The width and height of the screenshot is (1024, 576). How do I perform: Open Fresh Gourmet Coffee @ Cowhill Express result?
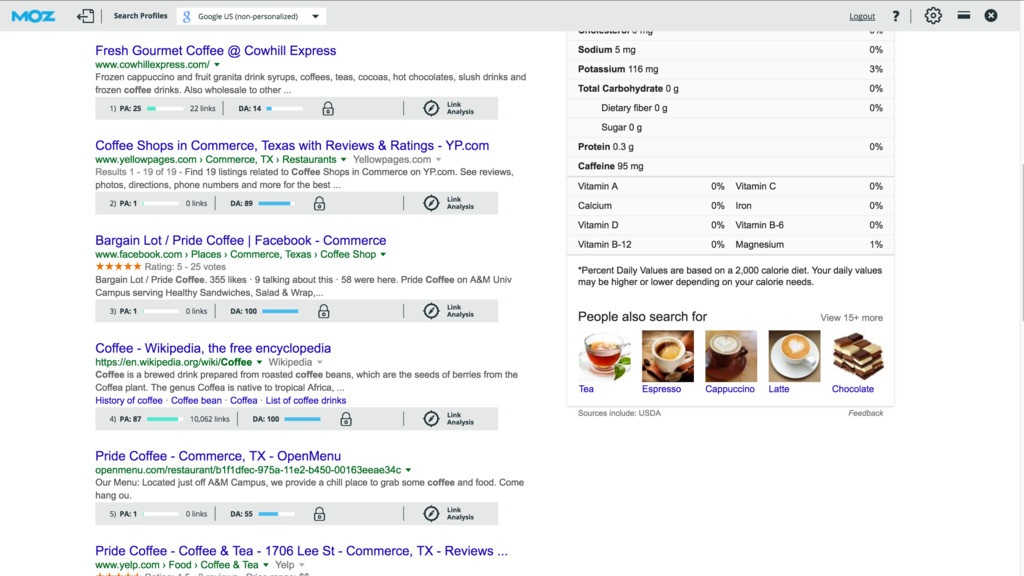coord(216,50)
